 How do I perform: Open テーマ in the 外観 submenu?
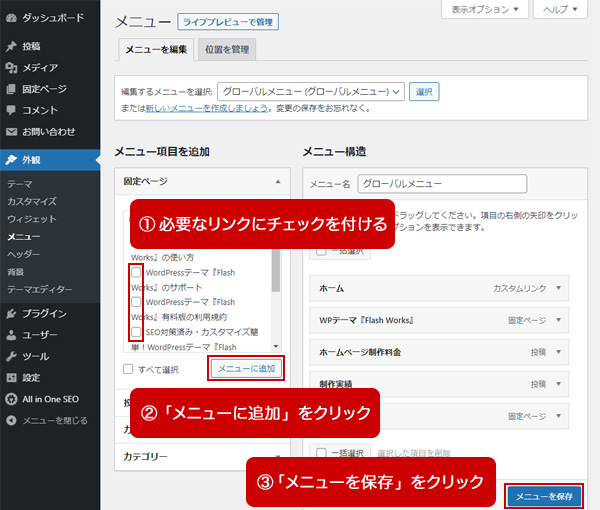click(x=20, y=184)
